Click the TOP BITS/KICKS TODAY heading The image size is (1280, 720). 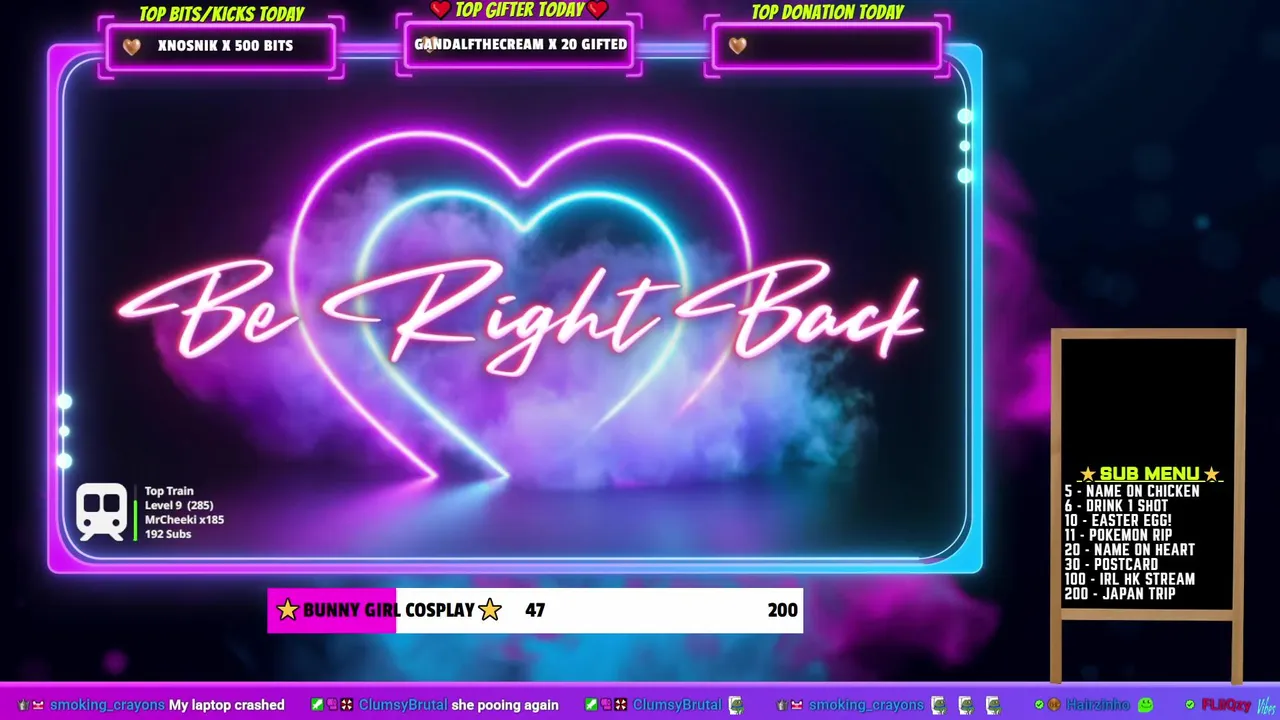pos(221,14)
